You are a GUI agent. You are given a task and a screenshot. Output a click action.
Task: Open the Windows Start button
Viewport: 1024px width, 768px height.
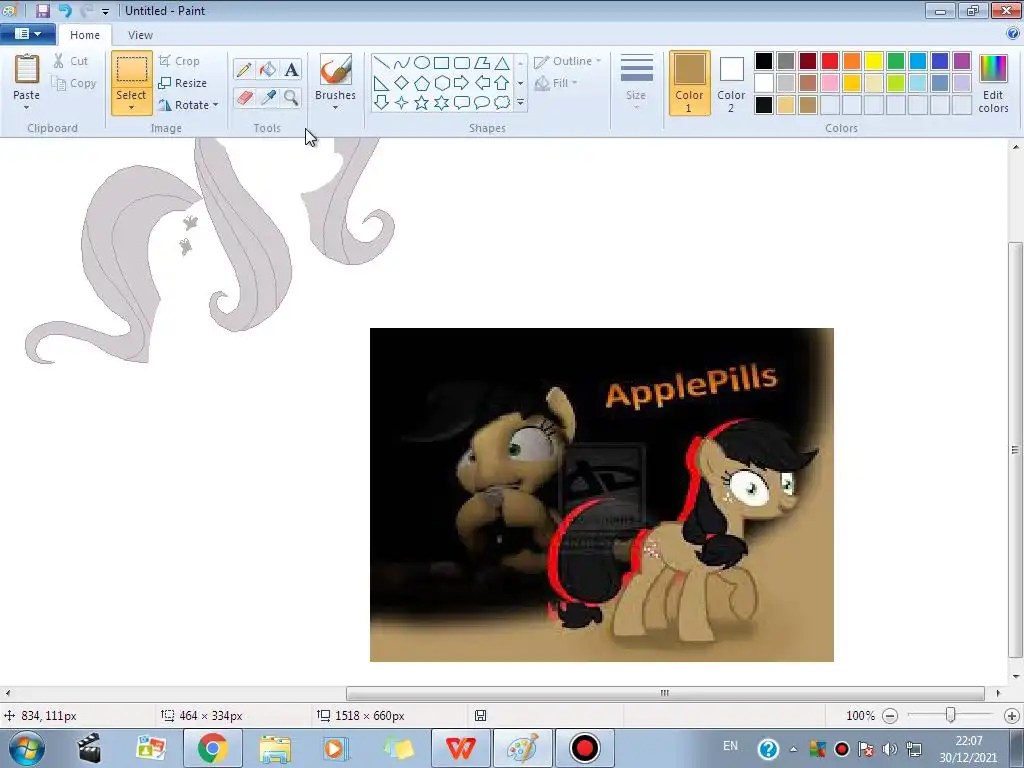pyautogui.click(x=27, y=748)
